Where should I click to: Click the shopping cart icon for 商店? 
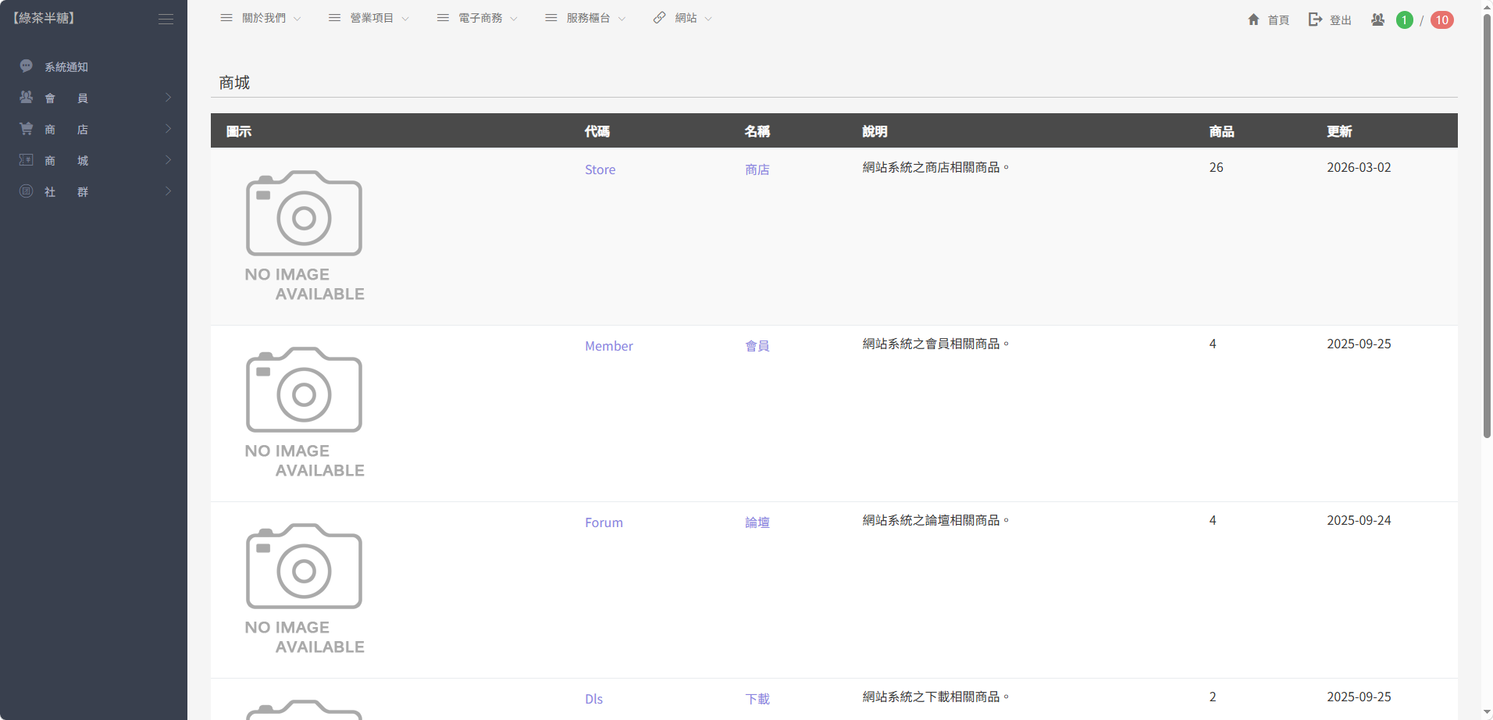[26, 129]
